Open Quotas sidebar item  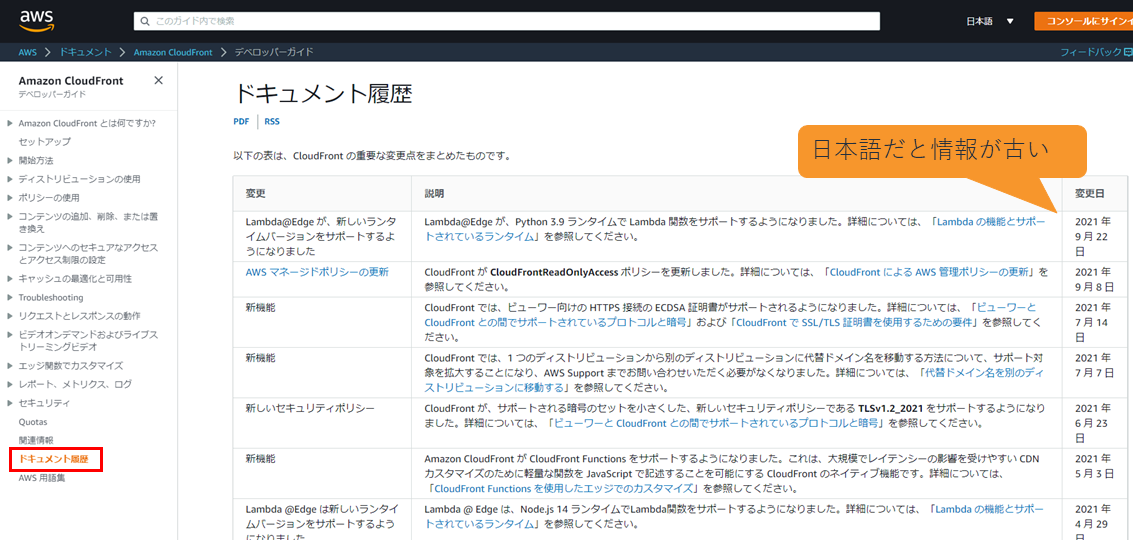pyautogui.click(x=33, y=421)
